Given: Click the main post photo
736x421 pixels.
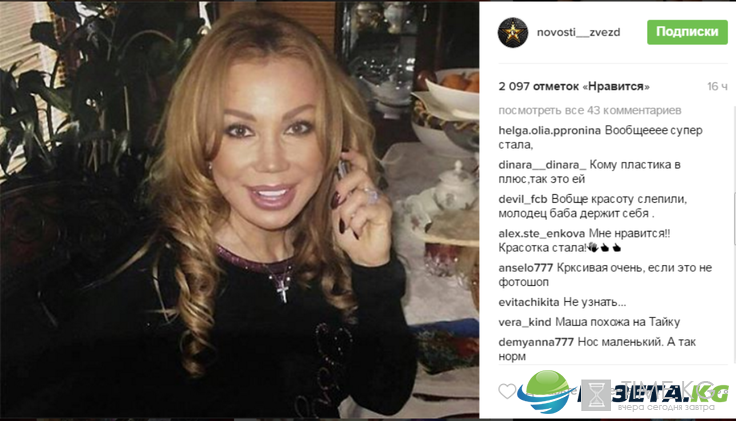Looking at the screenshot, I should click(x=239, y=210).
